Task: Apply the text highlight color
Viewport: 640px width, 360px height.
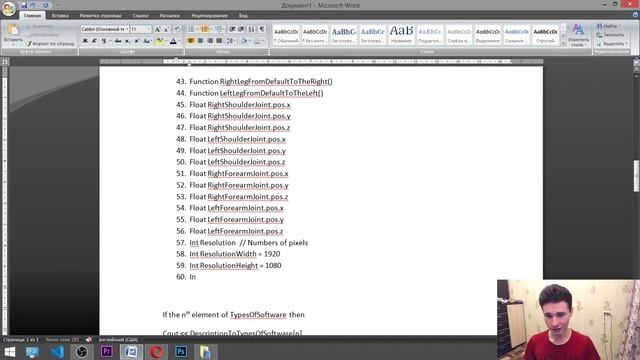Action: tap(160, 41)
